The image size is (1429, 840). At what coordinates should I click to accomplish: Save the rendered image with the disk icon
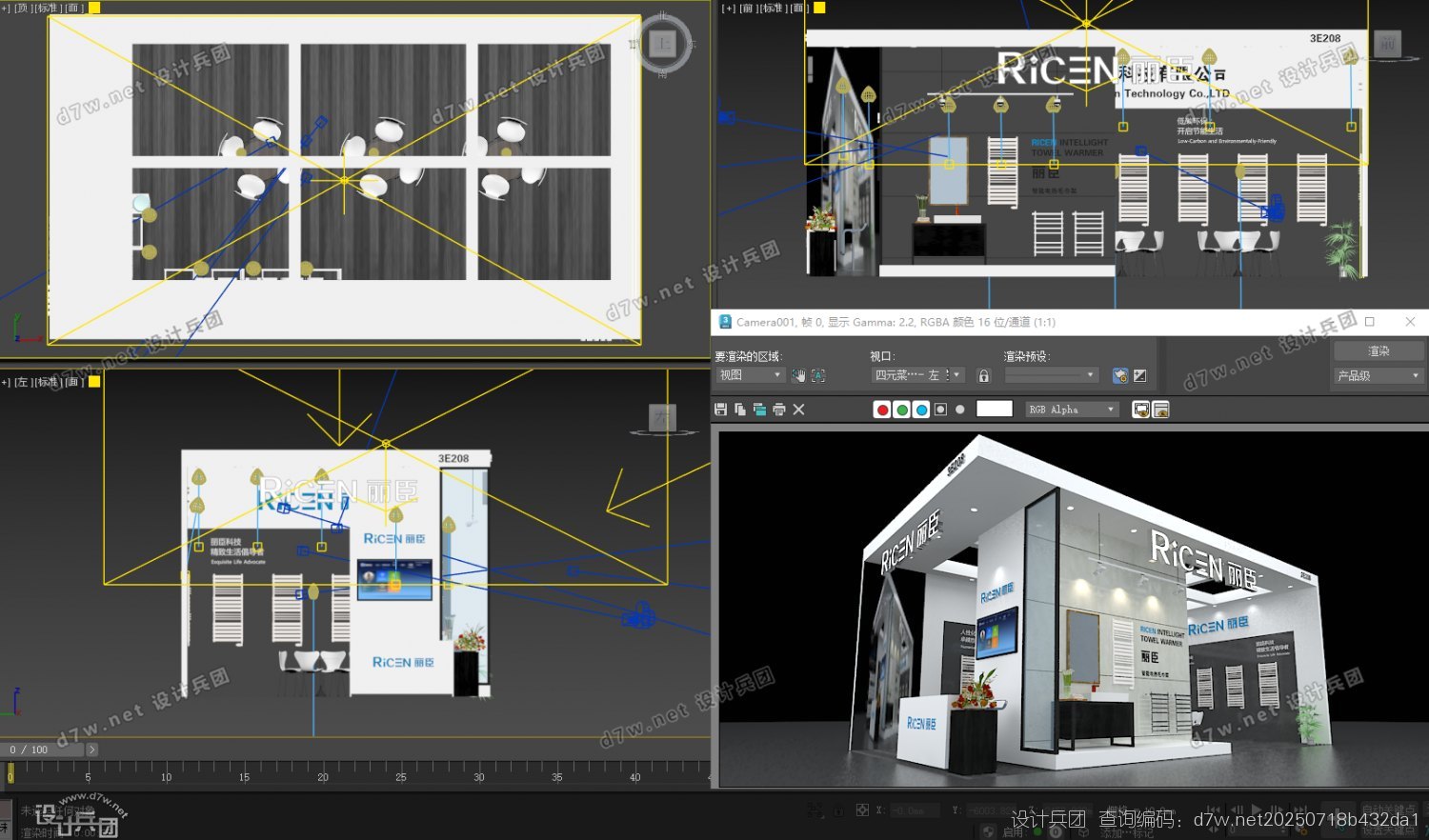tap(721, 410)
